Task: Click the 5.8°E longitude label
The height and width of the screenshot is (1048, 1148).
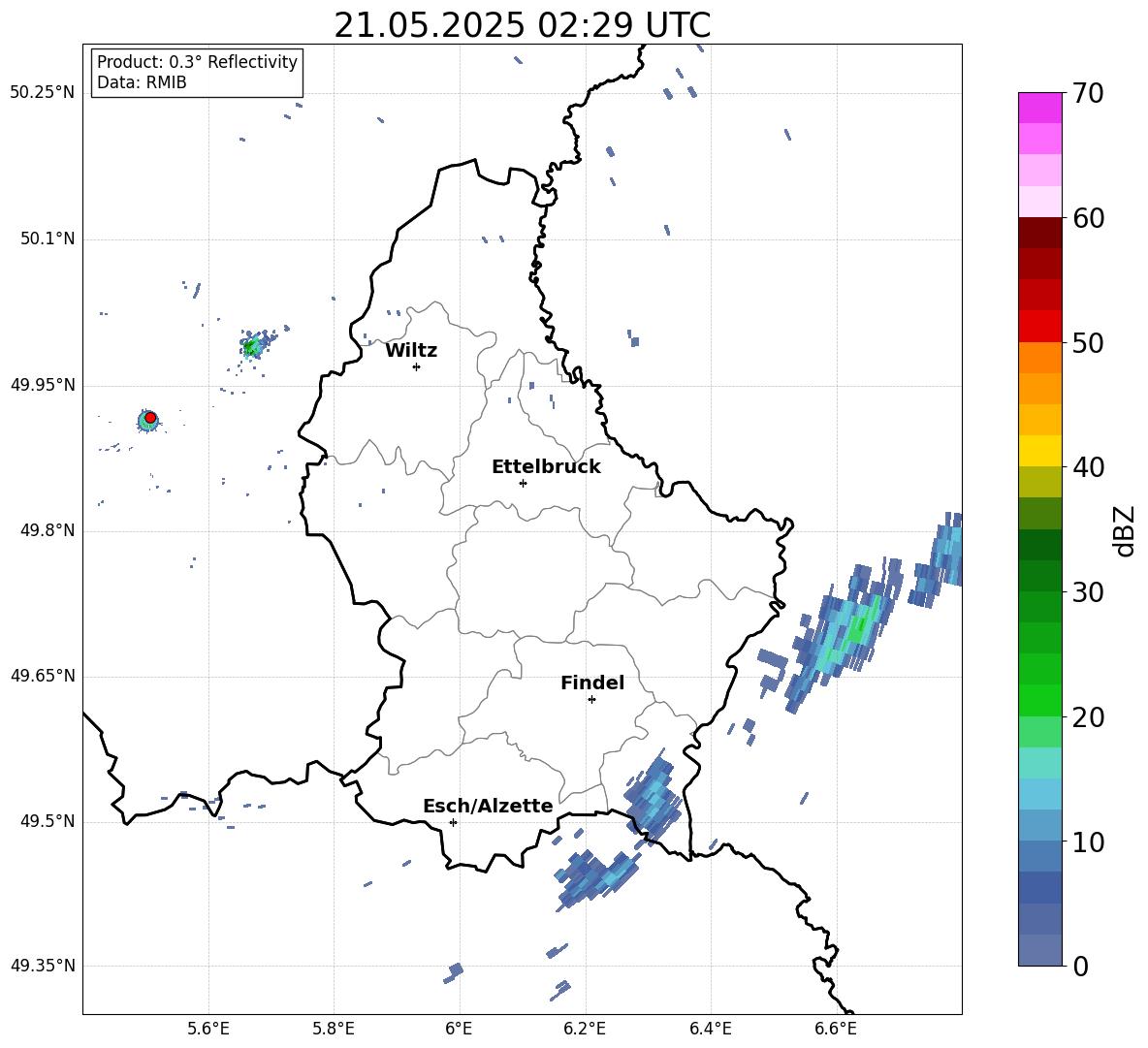Action: click(334, 1029)
